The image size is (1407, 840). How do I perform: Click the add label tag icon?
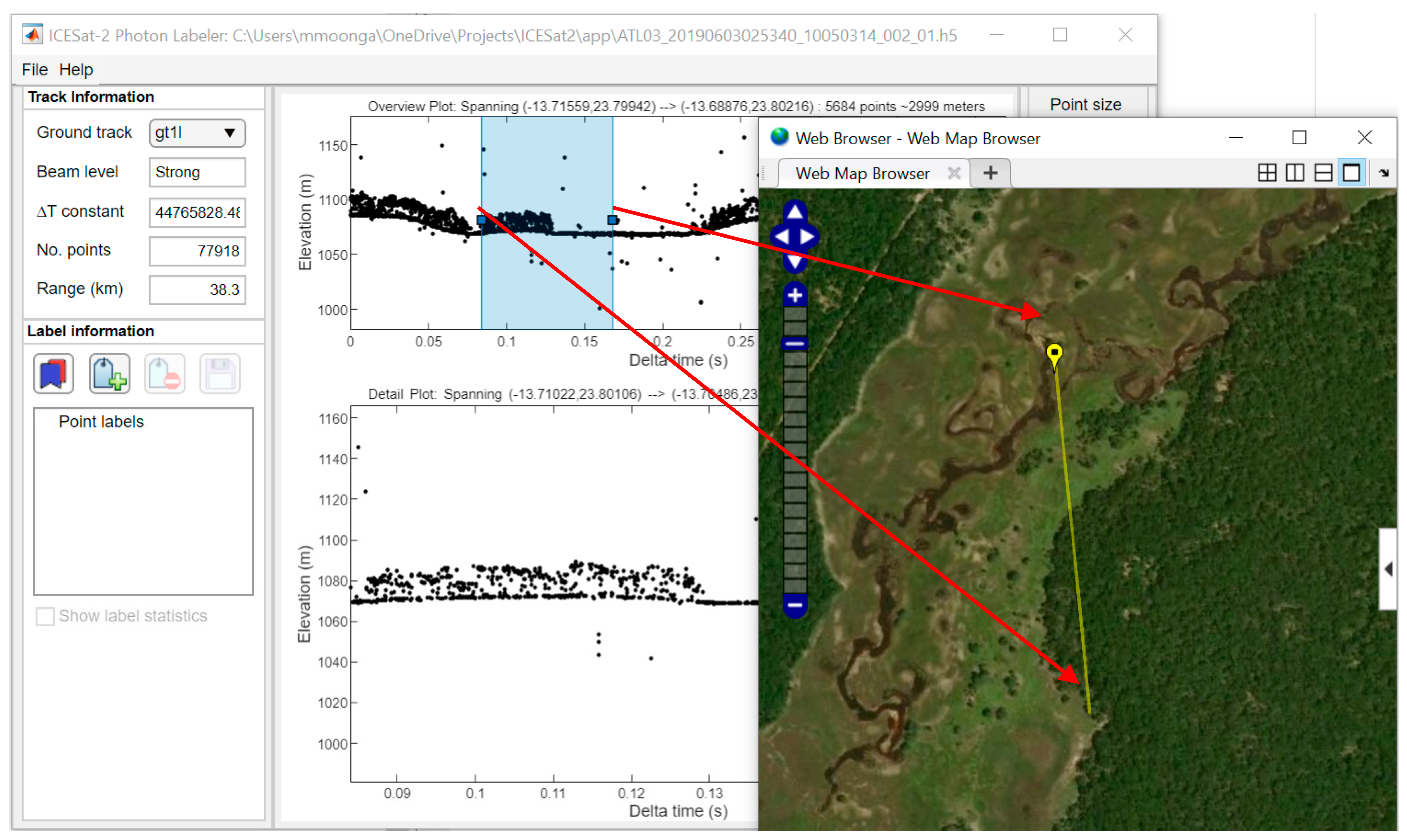click(x=109, y=374)
